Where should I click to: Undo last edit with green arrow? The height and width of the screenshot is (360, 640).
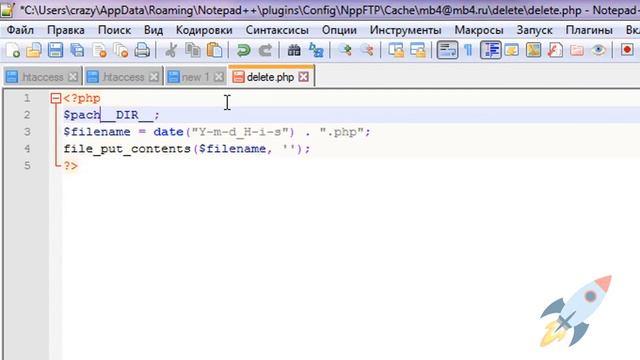[x=243, y=50]
